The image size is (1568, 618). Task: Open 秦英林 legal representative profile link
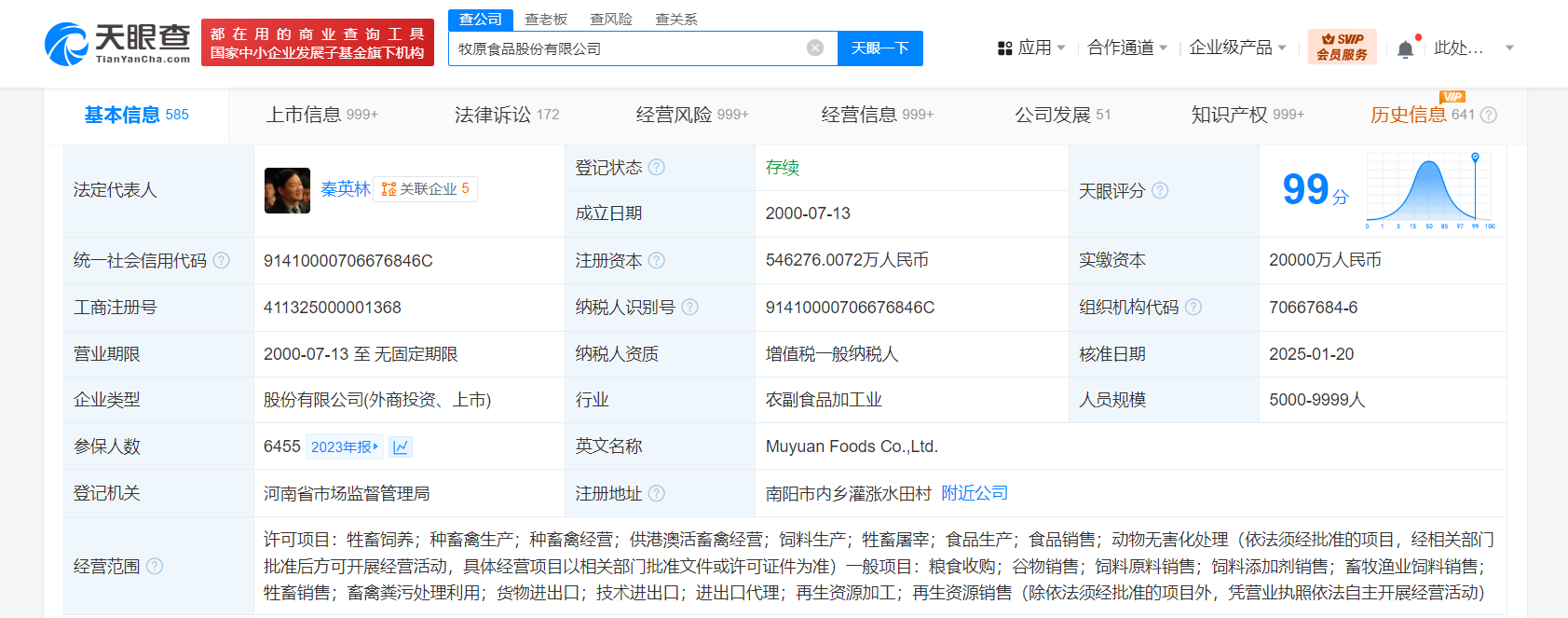(346, 189)
